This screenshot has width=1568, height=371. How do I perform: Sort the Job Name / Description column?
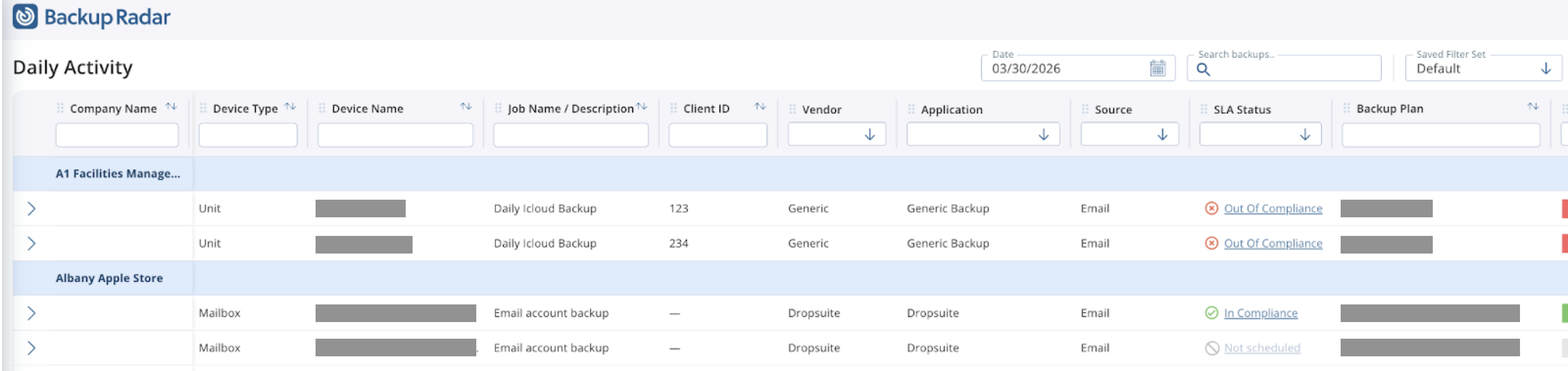(641, 106)
